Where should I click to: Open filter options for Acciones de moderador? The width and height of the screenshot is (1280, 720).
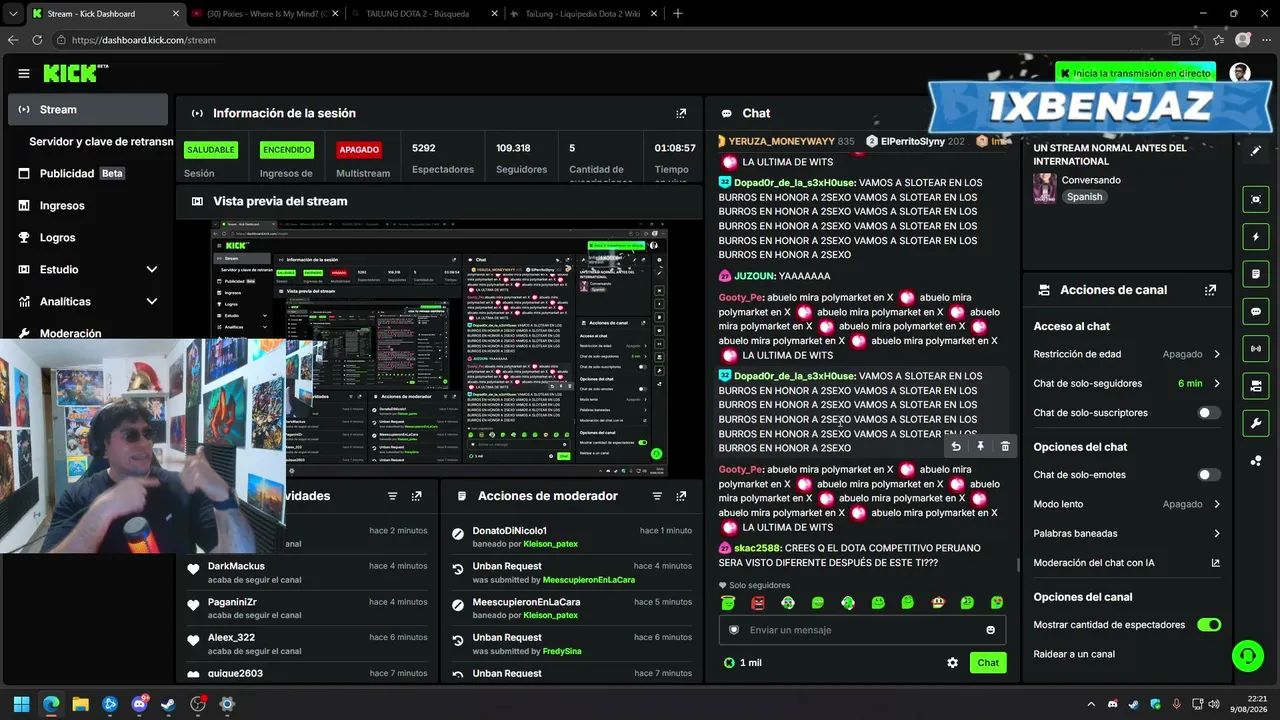[657, 496]
